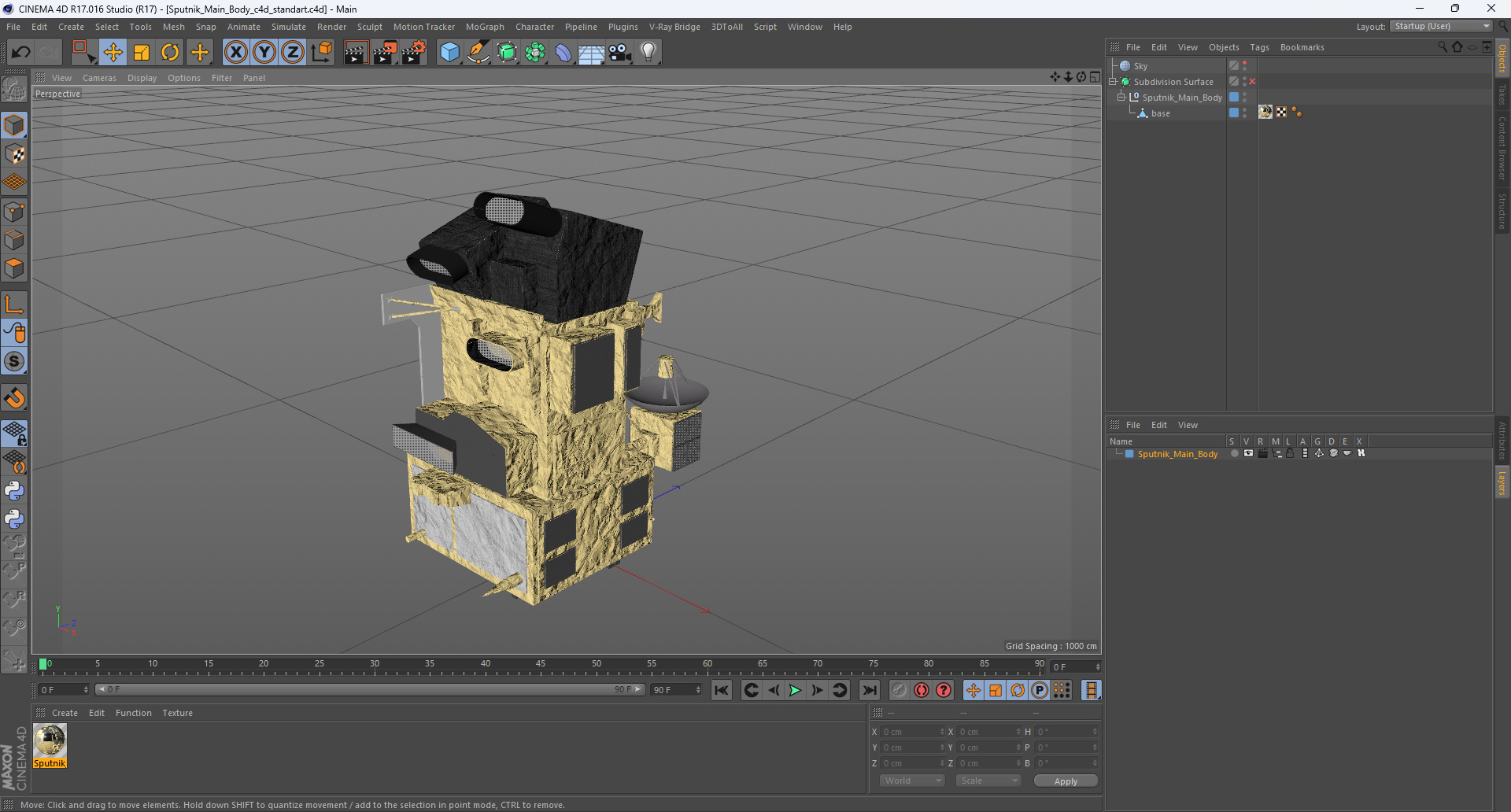This screenshot has height=812, width=1511.
Task: Switch to Model mode
Action: coord(14,125)
